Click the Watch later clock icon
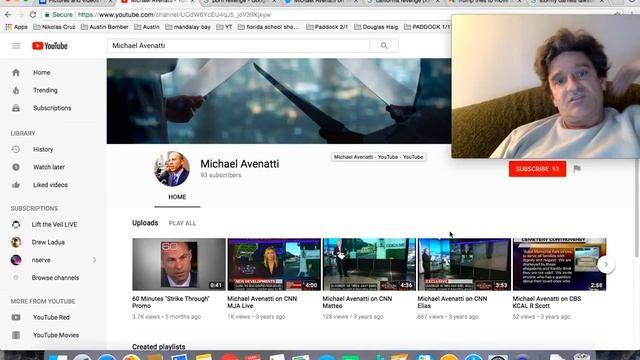The height and width of the screenshot is (360, 640). pos(16,167)
